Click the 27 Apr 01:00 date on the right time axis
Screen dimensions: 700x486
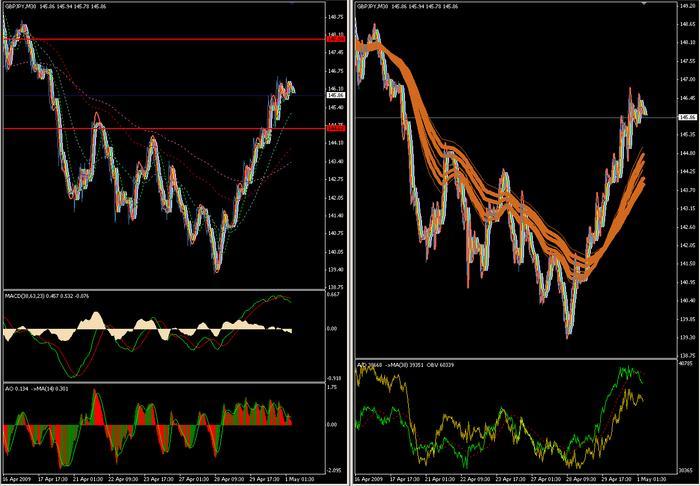547,479
